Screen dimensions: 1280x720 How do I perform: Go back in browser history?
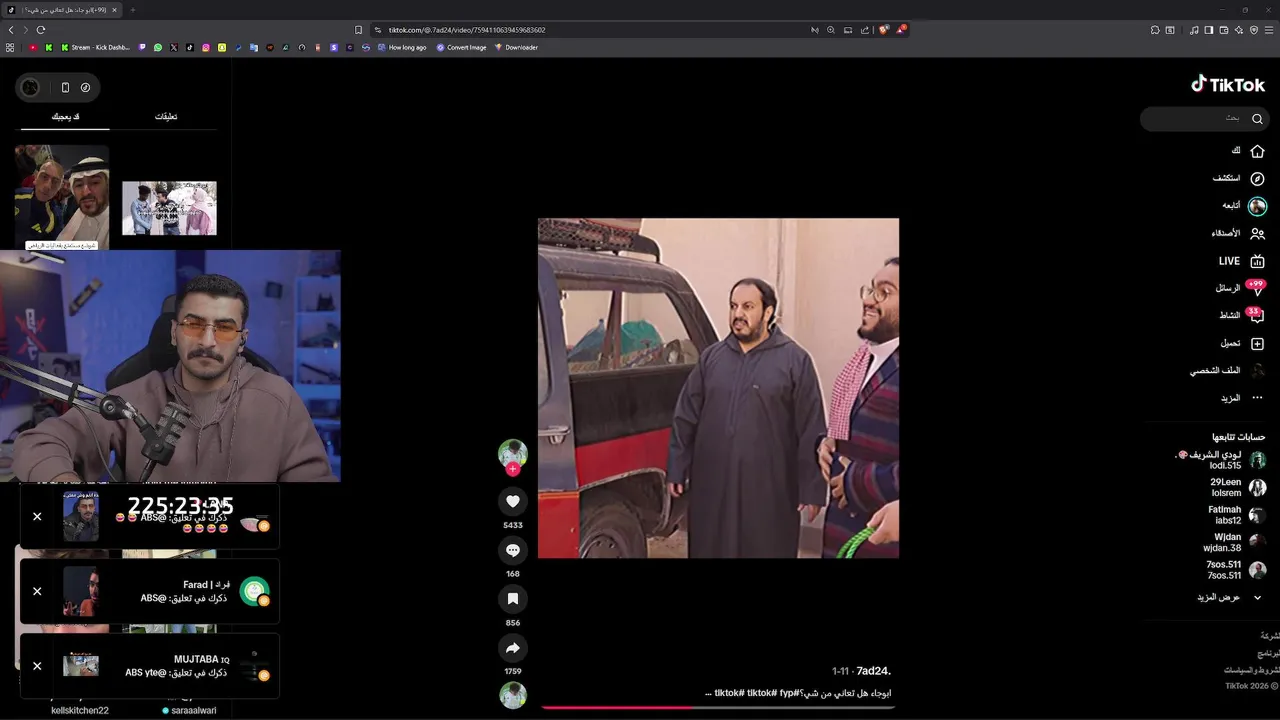tap(11, 30)
